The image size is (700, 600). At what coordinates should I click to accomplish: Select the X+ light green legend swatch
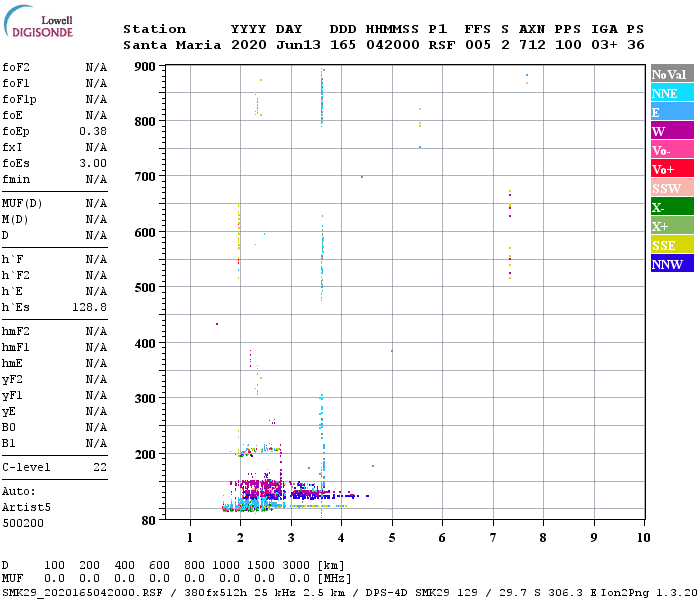point(672,225)
